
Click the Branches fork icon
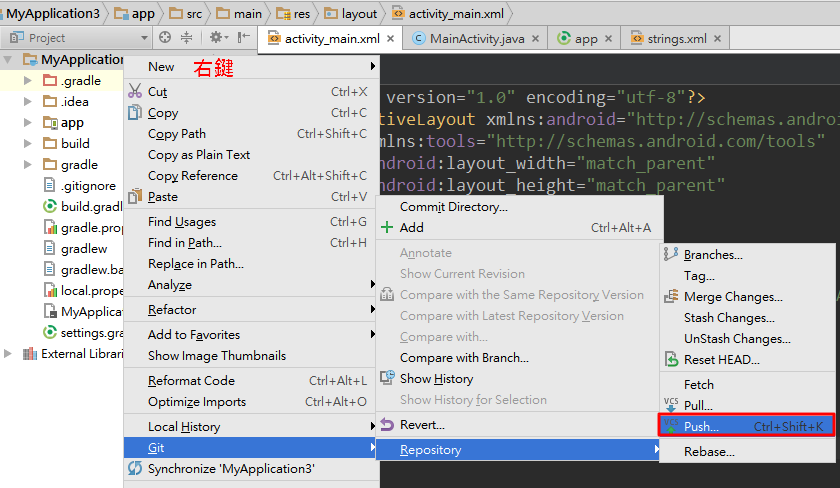coord(671,253)
